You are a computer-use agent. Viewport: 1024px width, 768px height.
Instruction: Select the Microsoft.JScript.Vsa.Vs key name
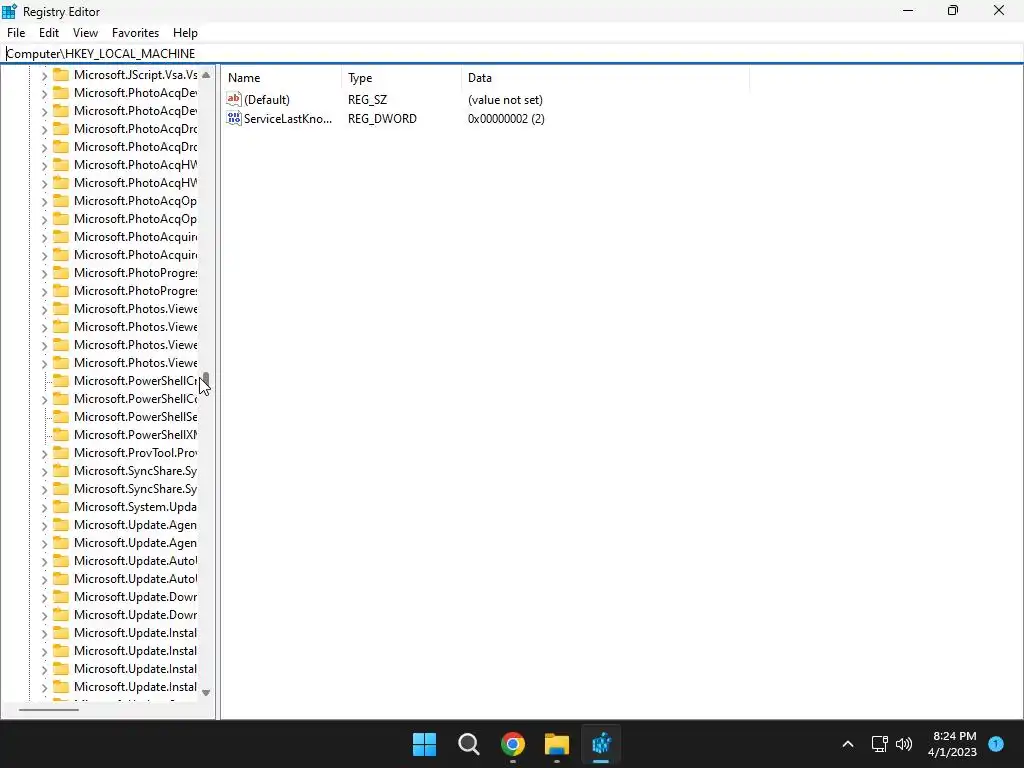135,74
